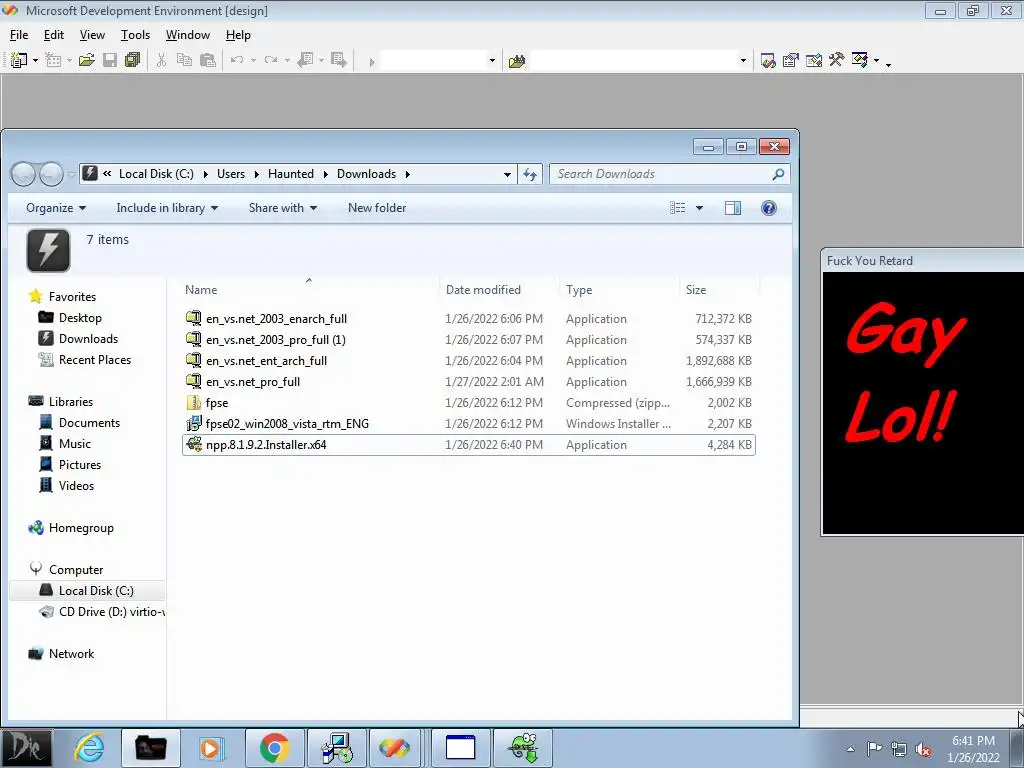Viewport: 1024px width, 768px height.
Task: Open the View menu
Action: (92, 35)
